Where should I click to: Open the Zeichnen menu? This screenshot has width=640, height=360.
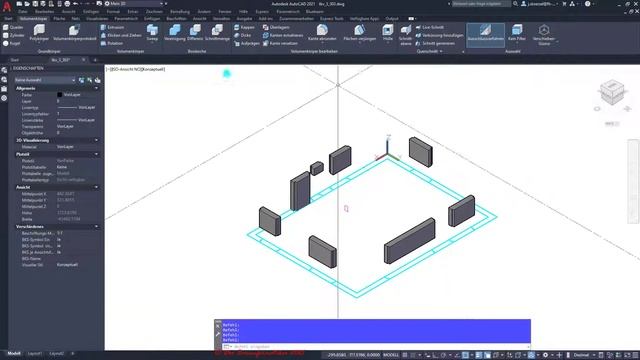point(154,12)
